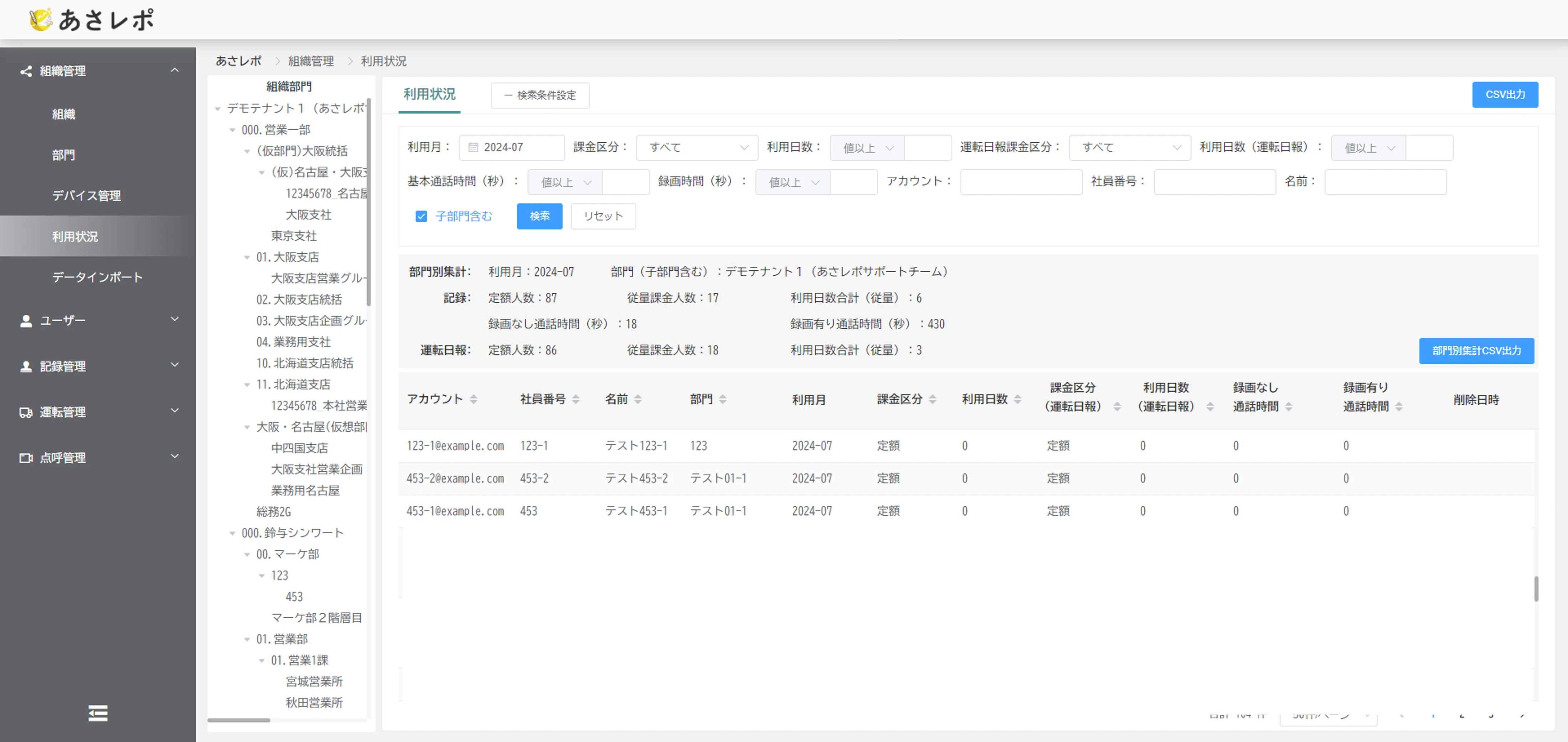
Task: Open デバイス管理 in the sidebar
Action: (87, 196)
